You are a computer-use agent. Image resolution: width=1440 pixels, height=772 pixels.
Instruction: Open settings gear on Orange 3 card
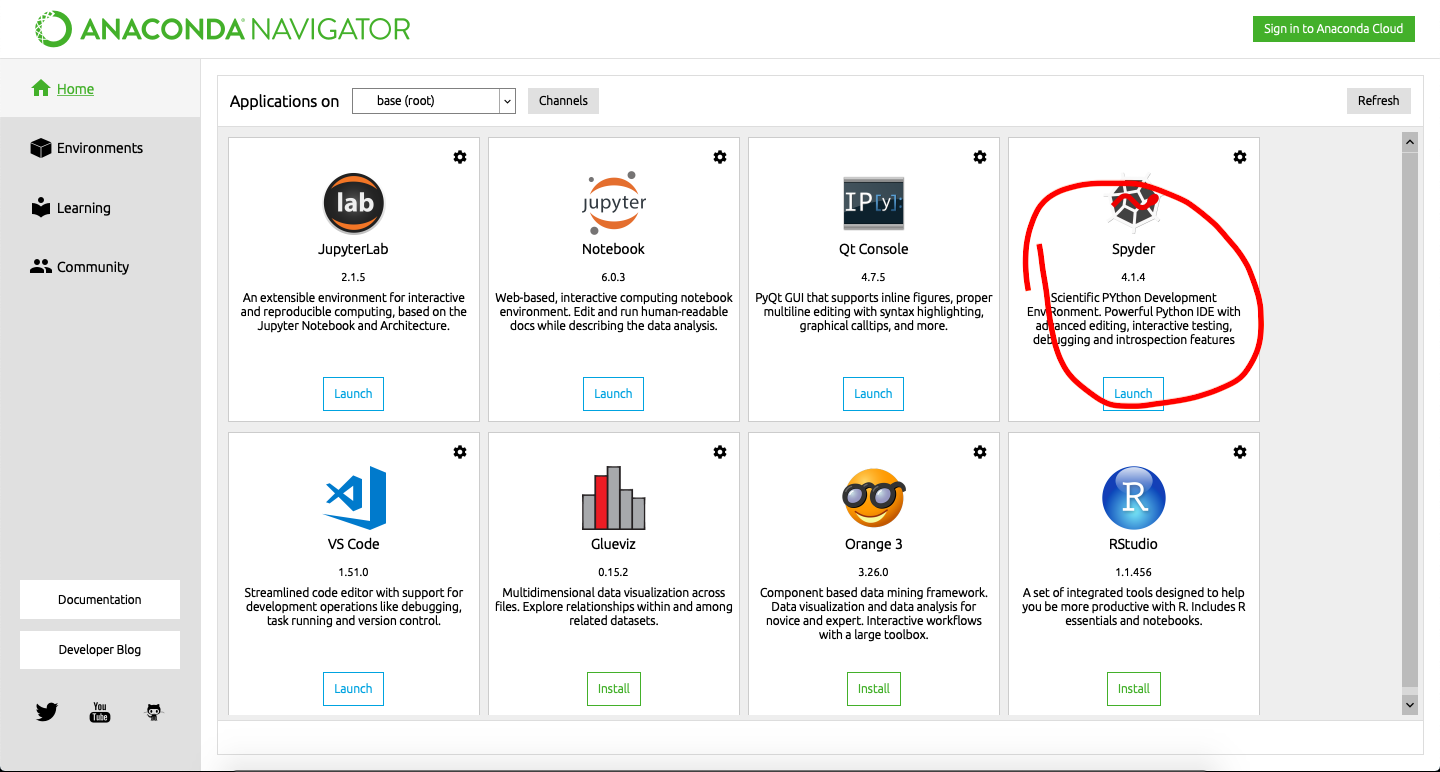pyautogui.click(x=980, y=452)
